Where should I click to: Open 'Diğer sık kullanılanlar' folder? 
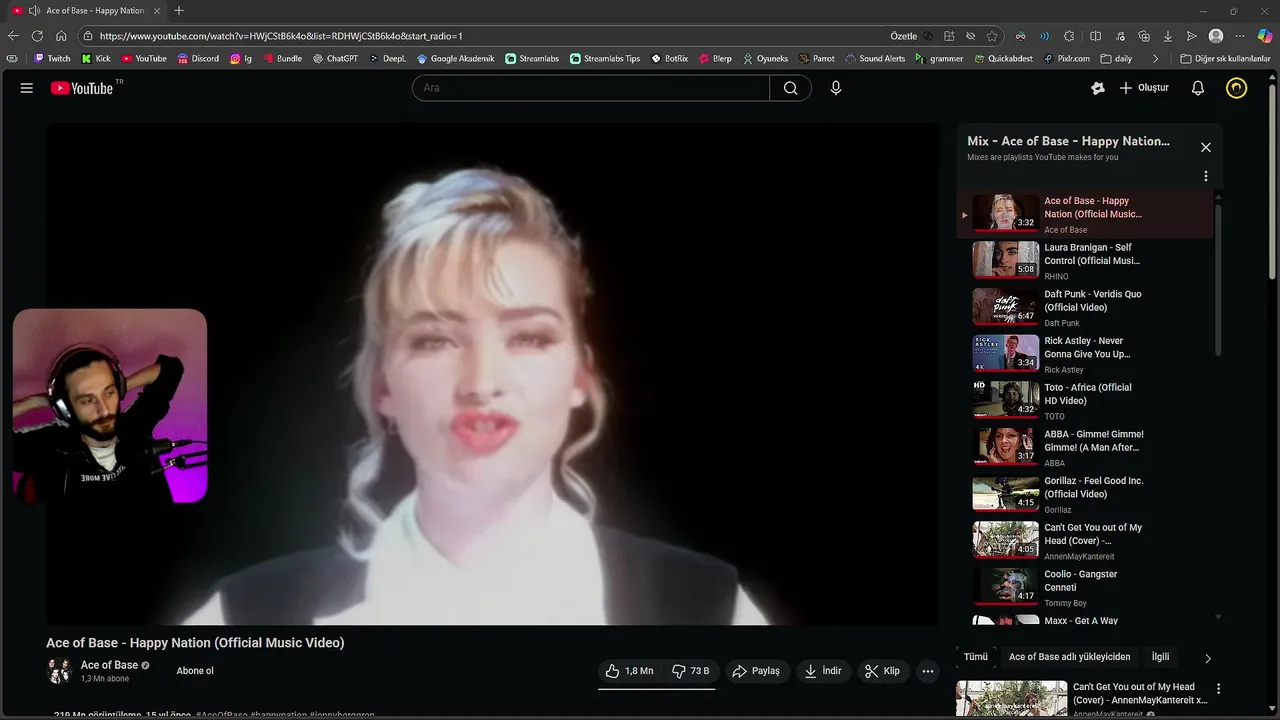1225,59
